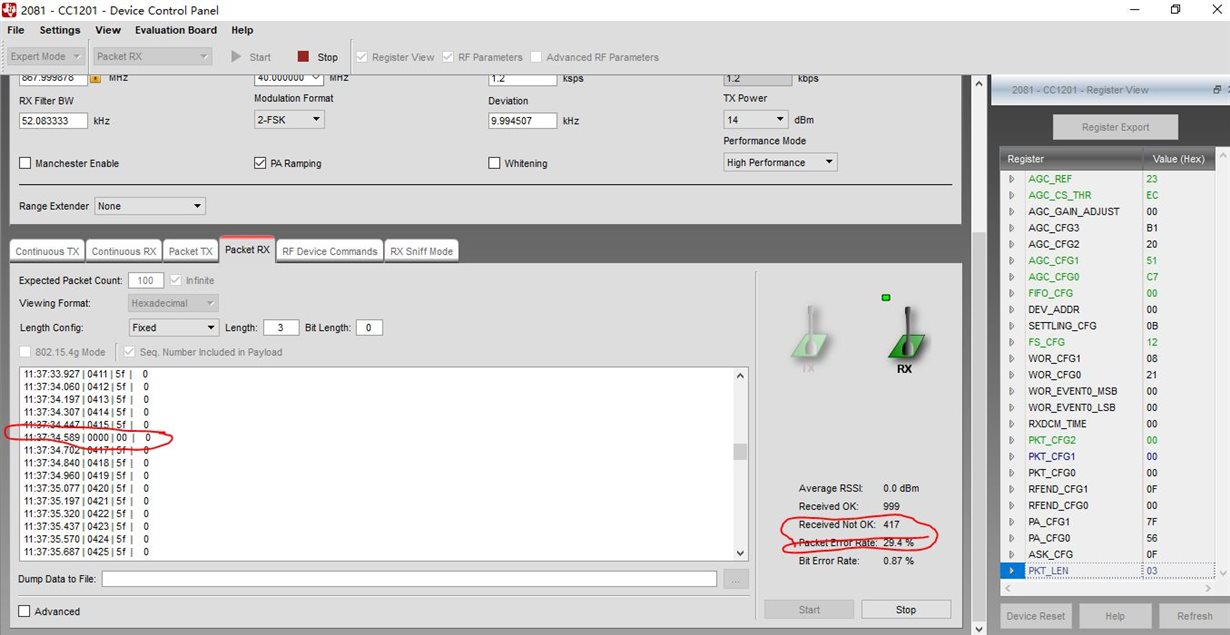Toggle the 802.15.4g Mode checkbox
This screenshot has height=635, width=1230.
pyautogui.click(x=26, y=352)
